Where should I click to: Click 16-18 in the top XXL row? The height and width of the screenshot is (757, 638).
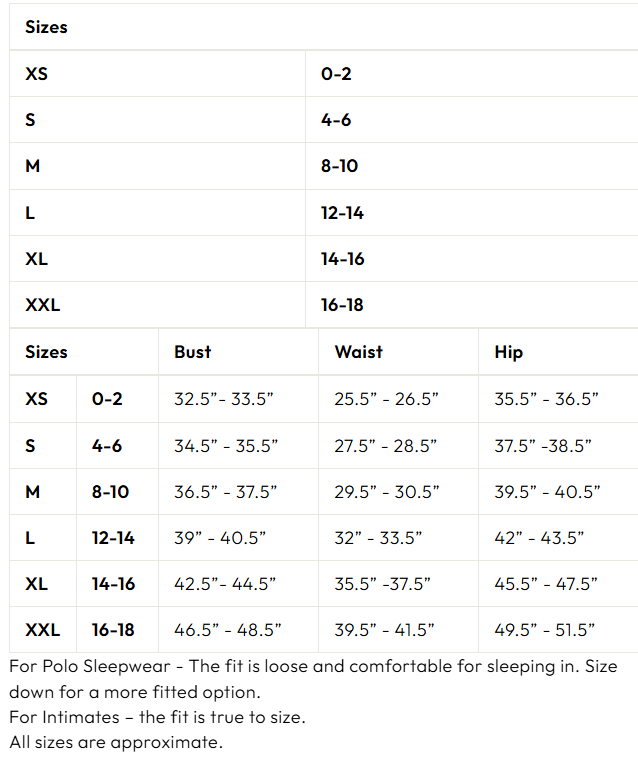pos(342,305)
